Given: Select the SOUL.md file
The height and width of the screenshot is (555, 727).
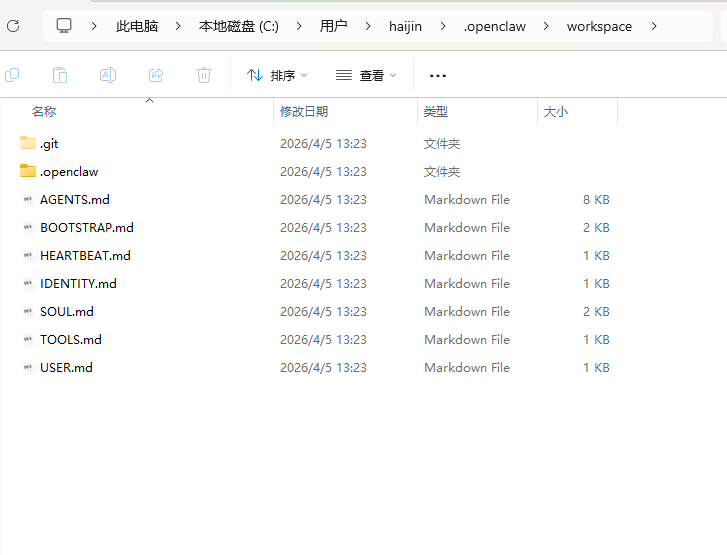Looking at the screenshot, I should pos(67,311).
